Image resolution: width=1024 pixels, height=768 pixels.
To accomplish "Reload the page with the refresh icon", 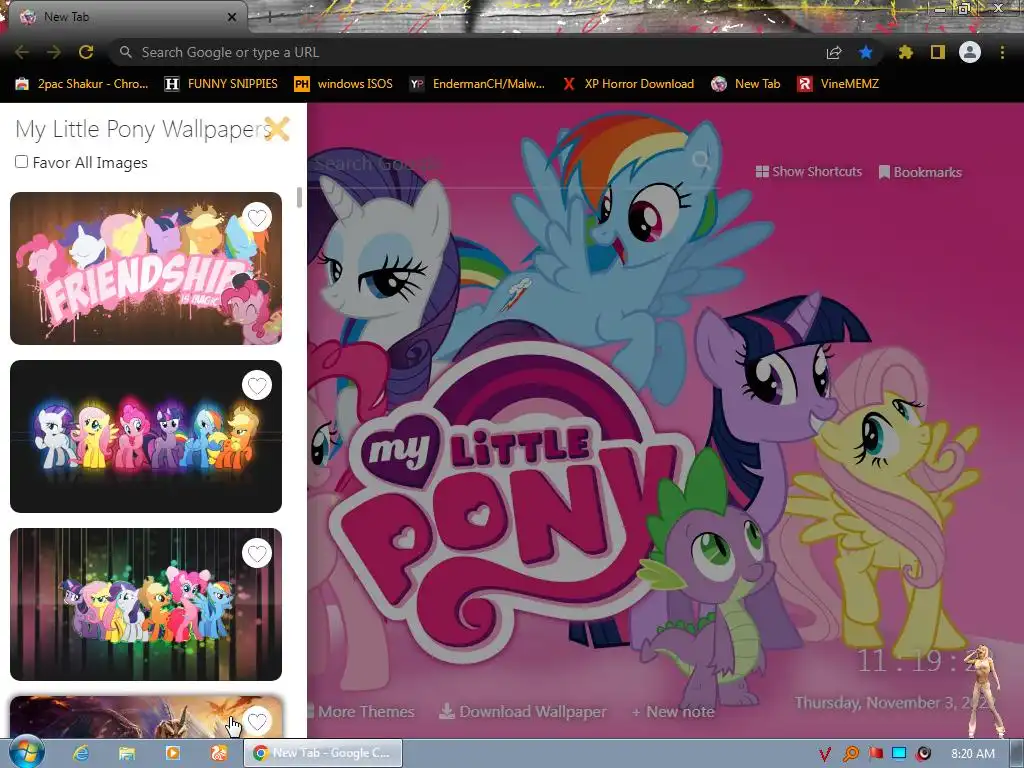I will click(x=86, y=52).
